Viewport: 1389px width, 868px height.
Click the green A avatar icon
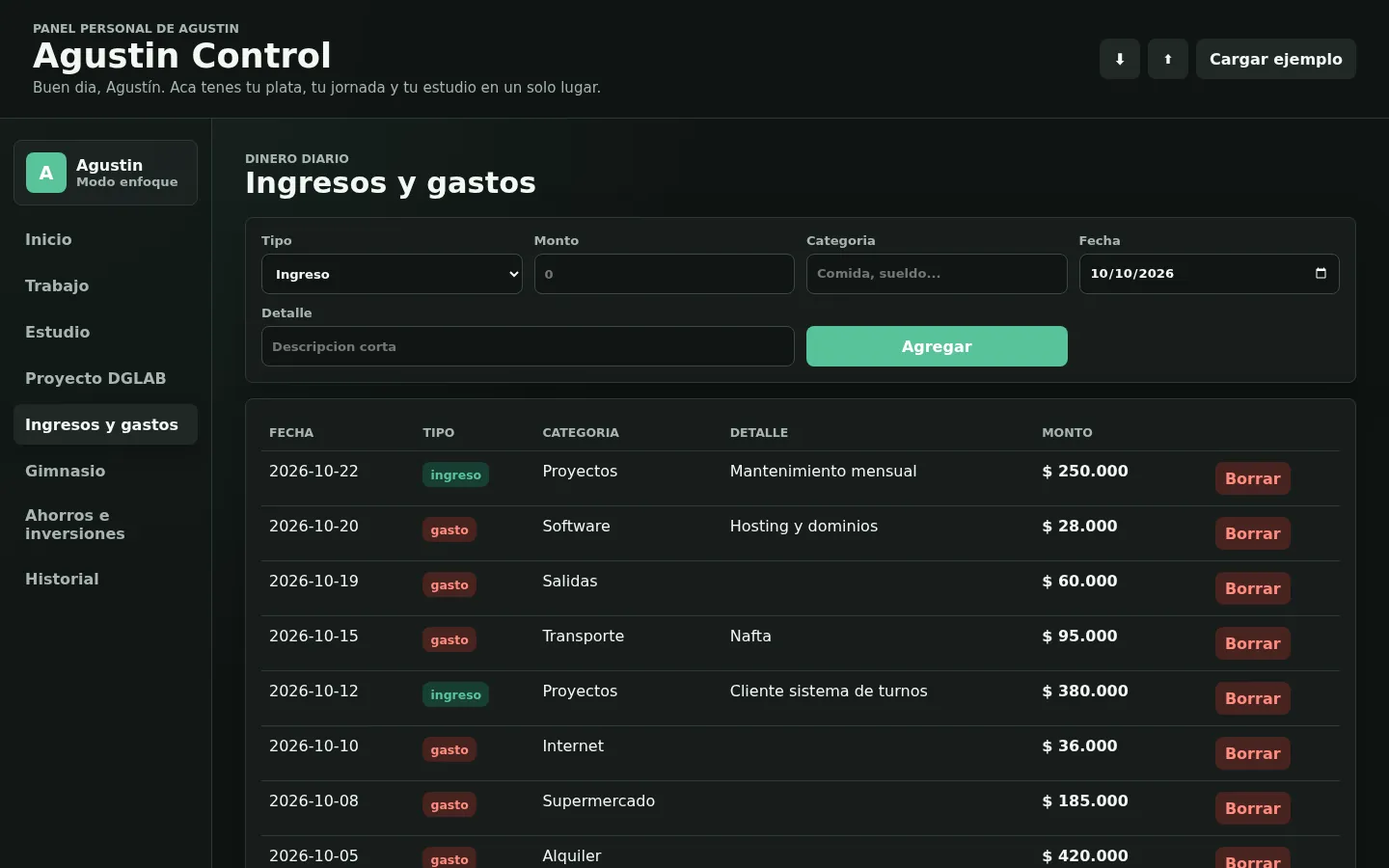(x=46, y=173)
